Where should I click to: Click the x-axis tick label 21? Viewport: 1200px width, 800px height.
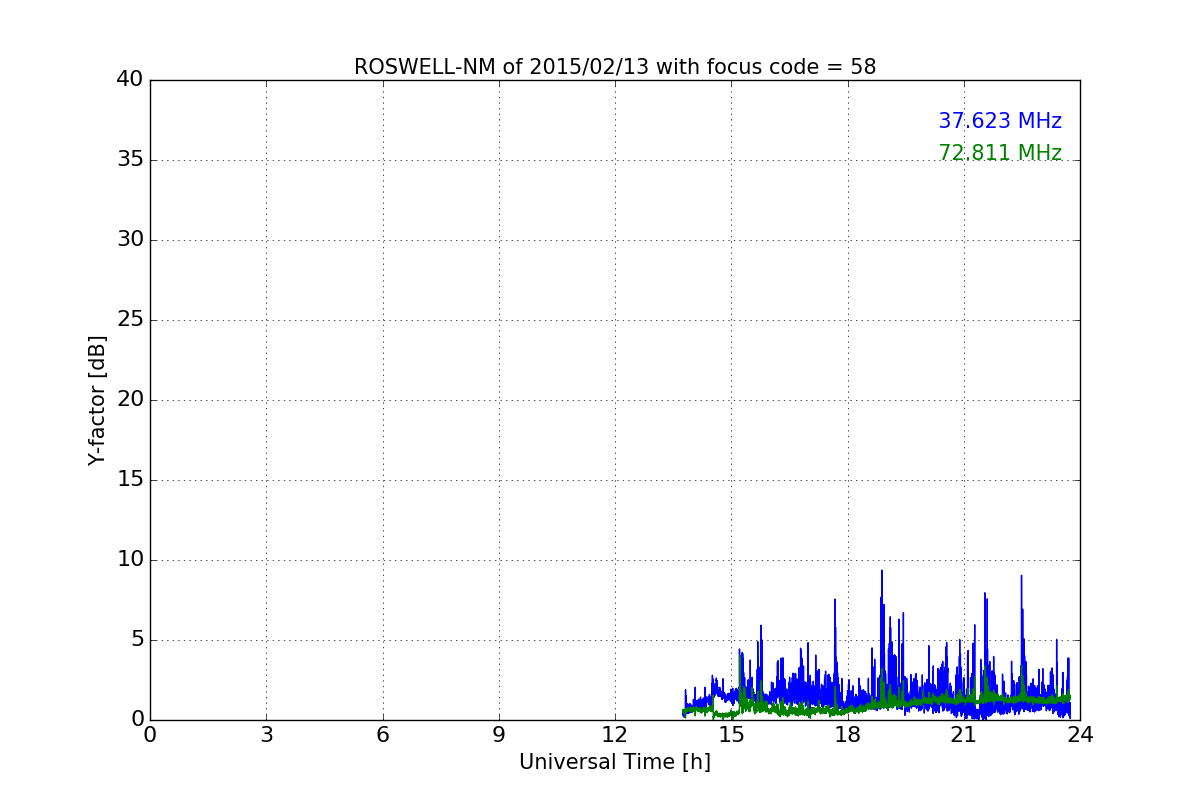(x=964, y=735)
